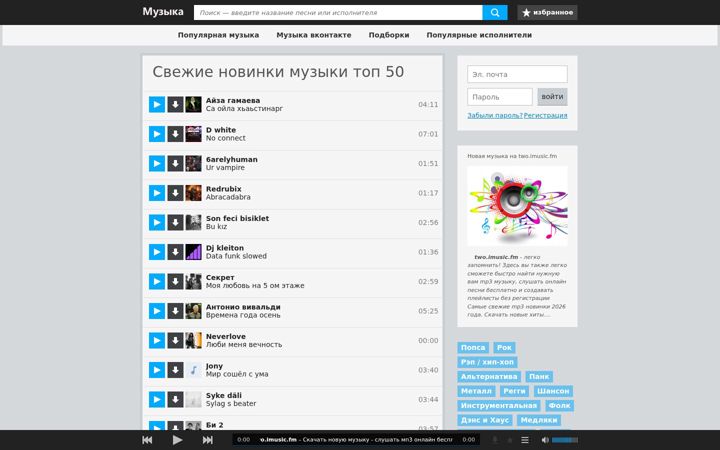The width and height of the screenshot is (720, 450).
Task: Open Забыли пароль? link
Action: coord(495,115)
